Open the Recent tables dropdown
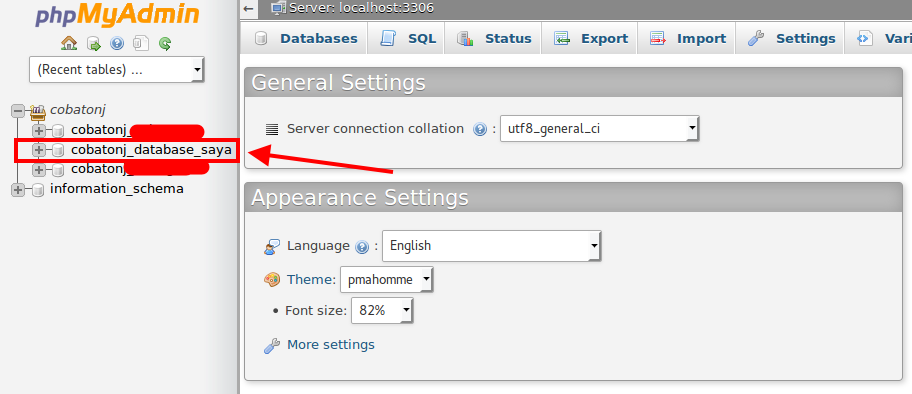Viewport: 912px width, 394px height. [x=116, y=70]
